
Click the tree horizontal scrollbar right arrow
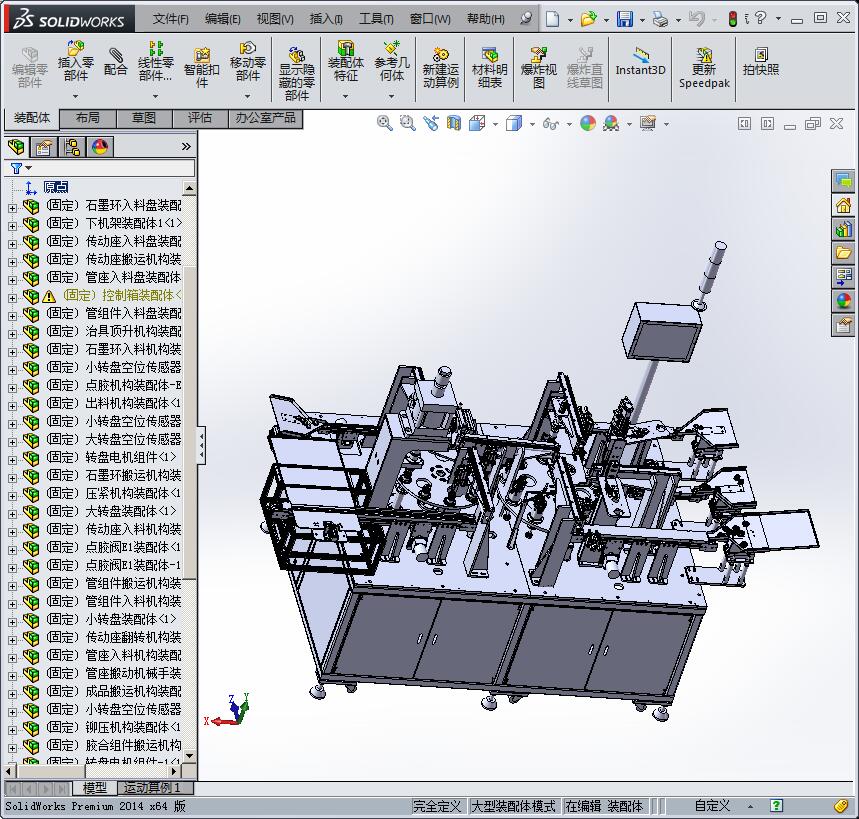pyautogui.click(x=174, y=771)
